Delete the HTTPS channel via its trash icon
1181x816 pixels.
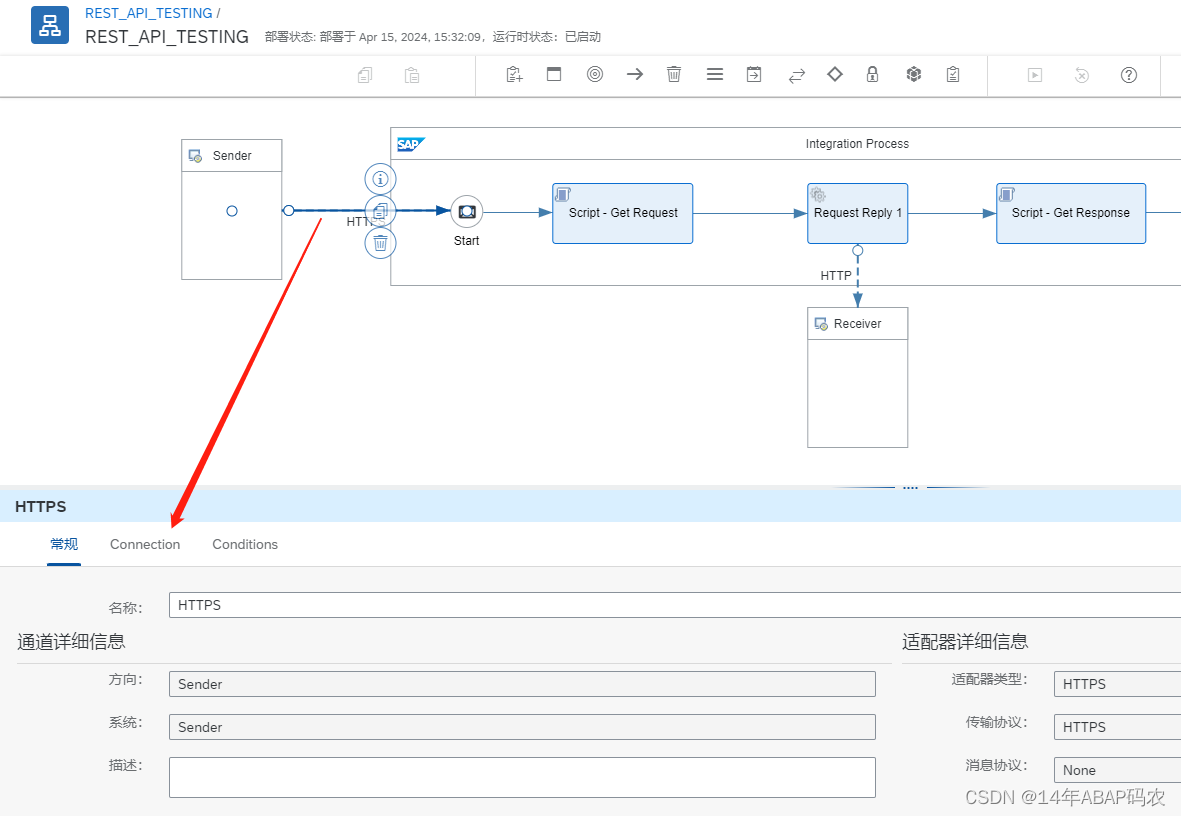click(379, 242)
